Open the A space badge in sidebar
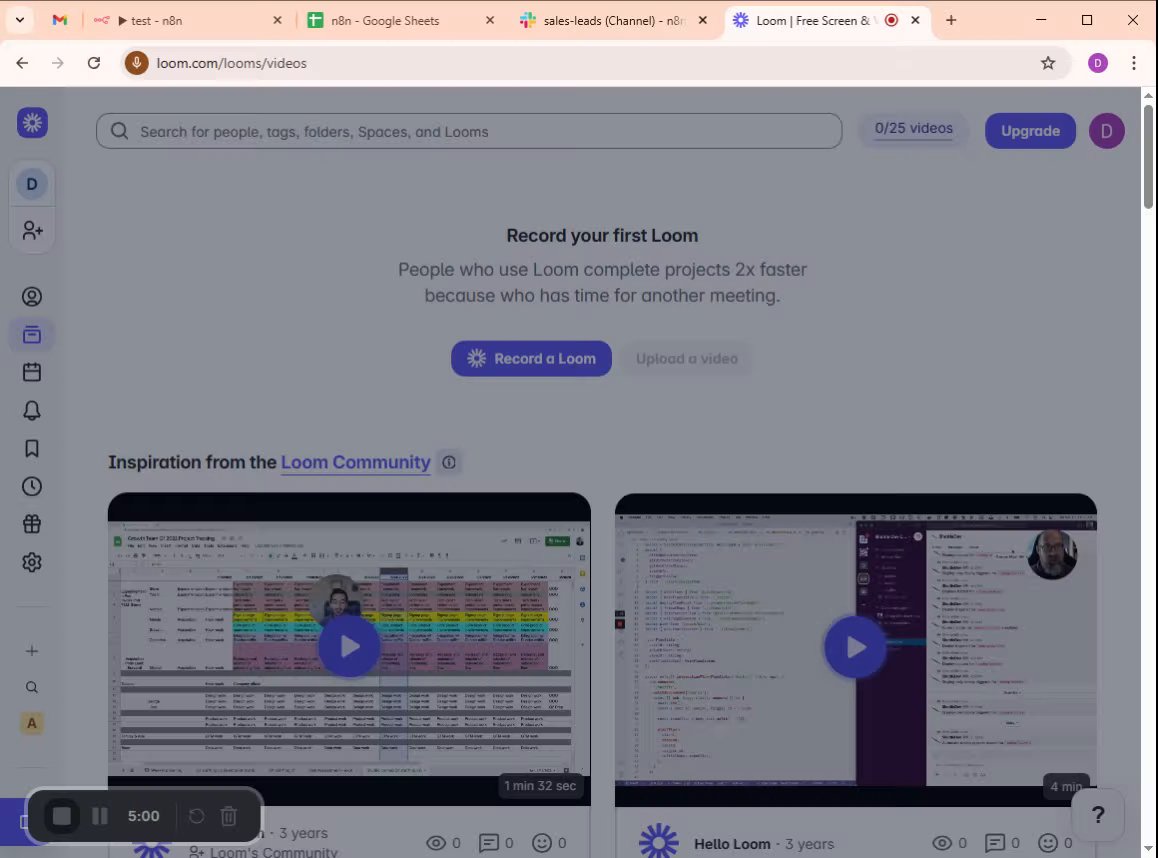 point(32,723)
